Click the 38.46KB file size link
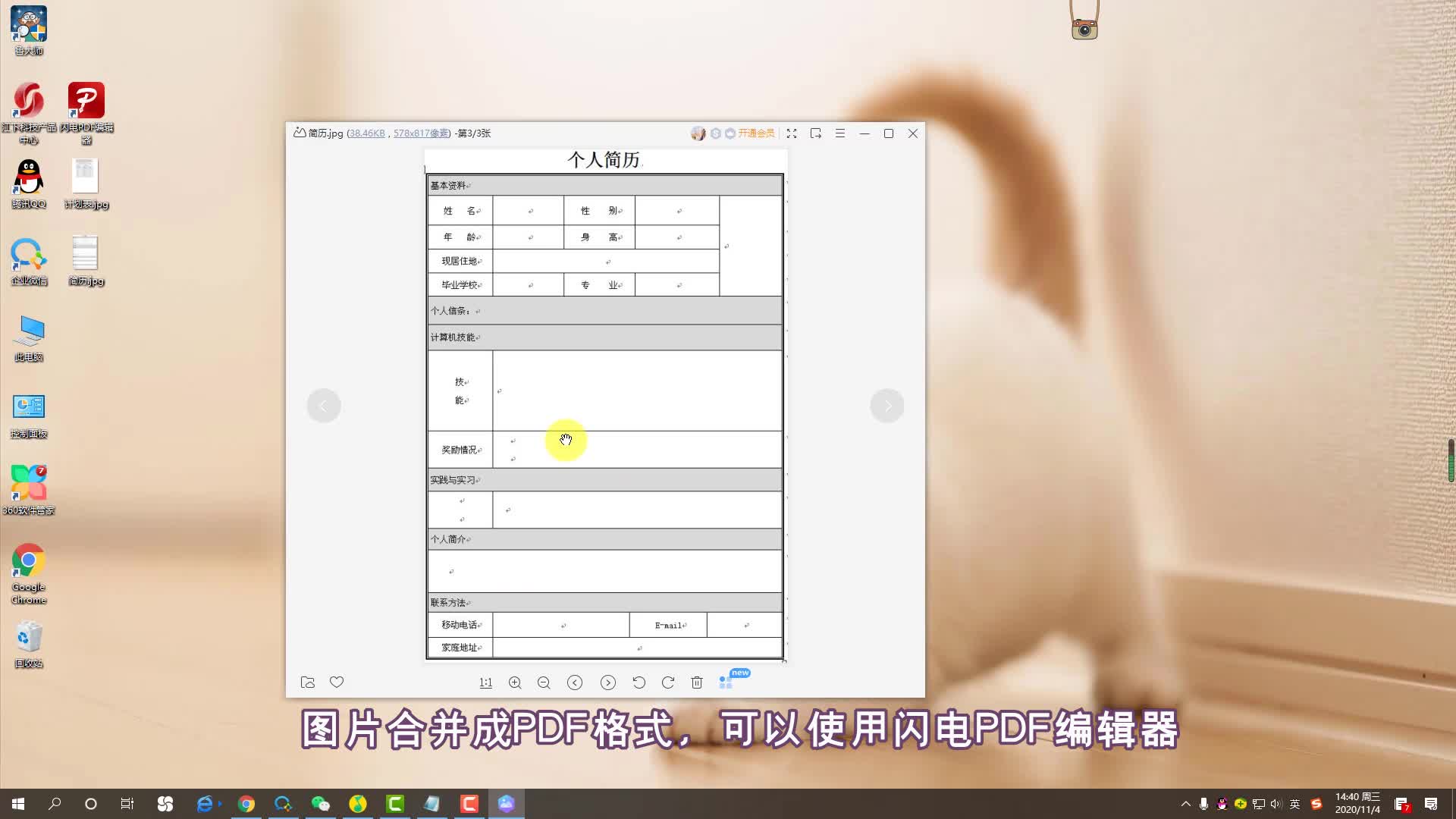Image resolution: width=1456 pixels, height=819 pixels. tap(367, 133)
